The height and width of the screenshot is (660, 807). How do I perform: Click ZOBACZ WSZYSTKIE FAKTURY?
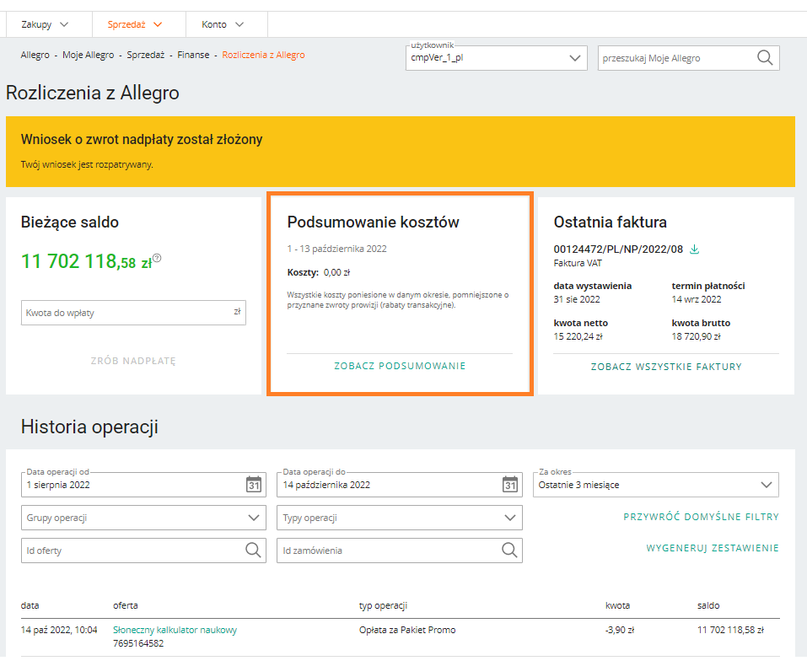click(666, 367)
